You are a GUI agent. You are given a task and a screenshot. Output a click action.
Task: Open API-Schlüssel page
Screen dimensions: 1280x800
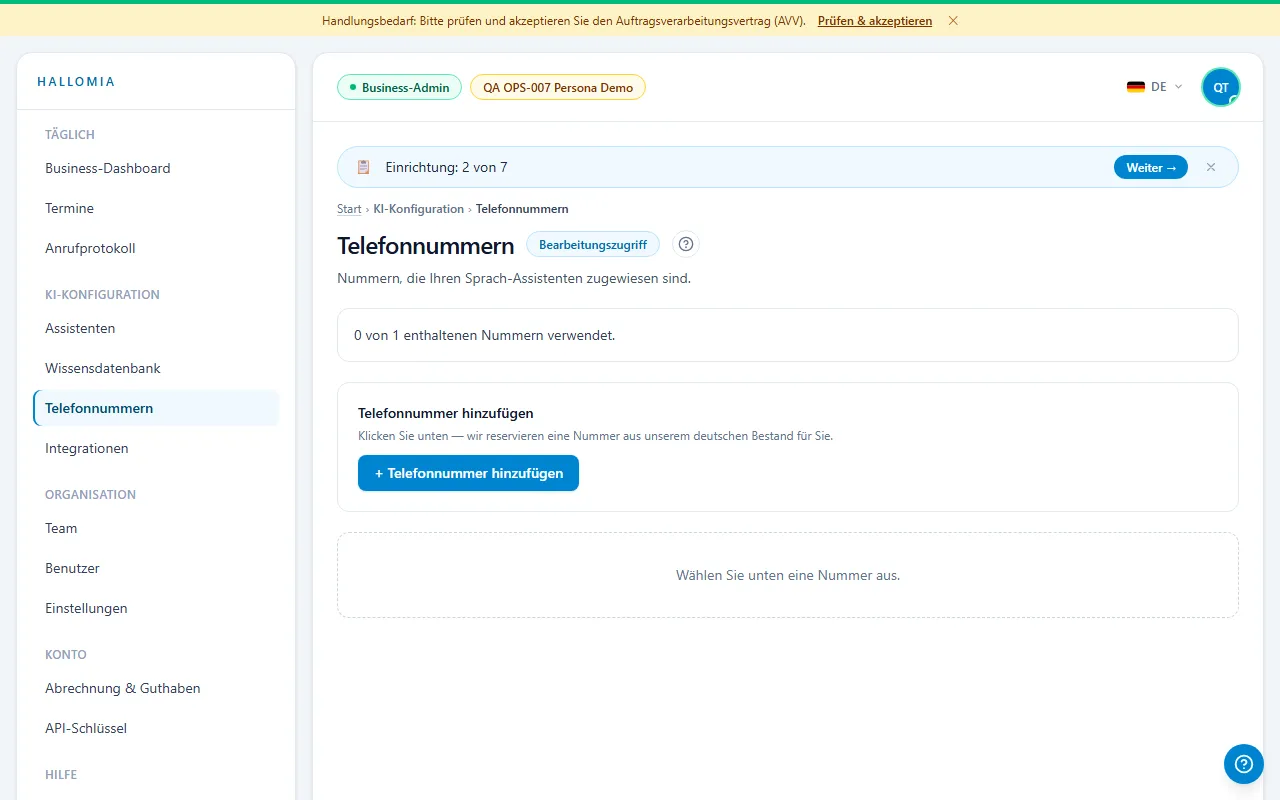coord(156,728)
